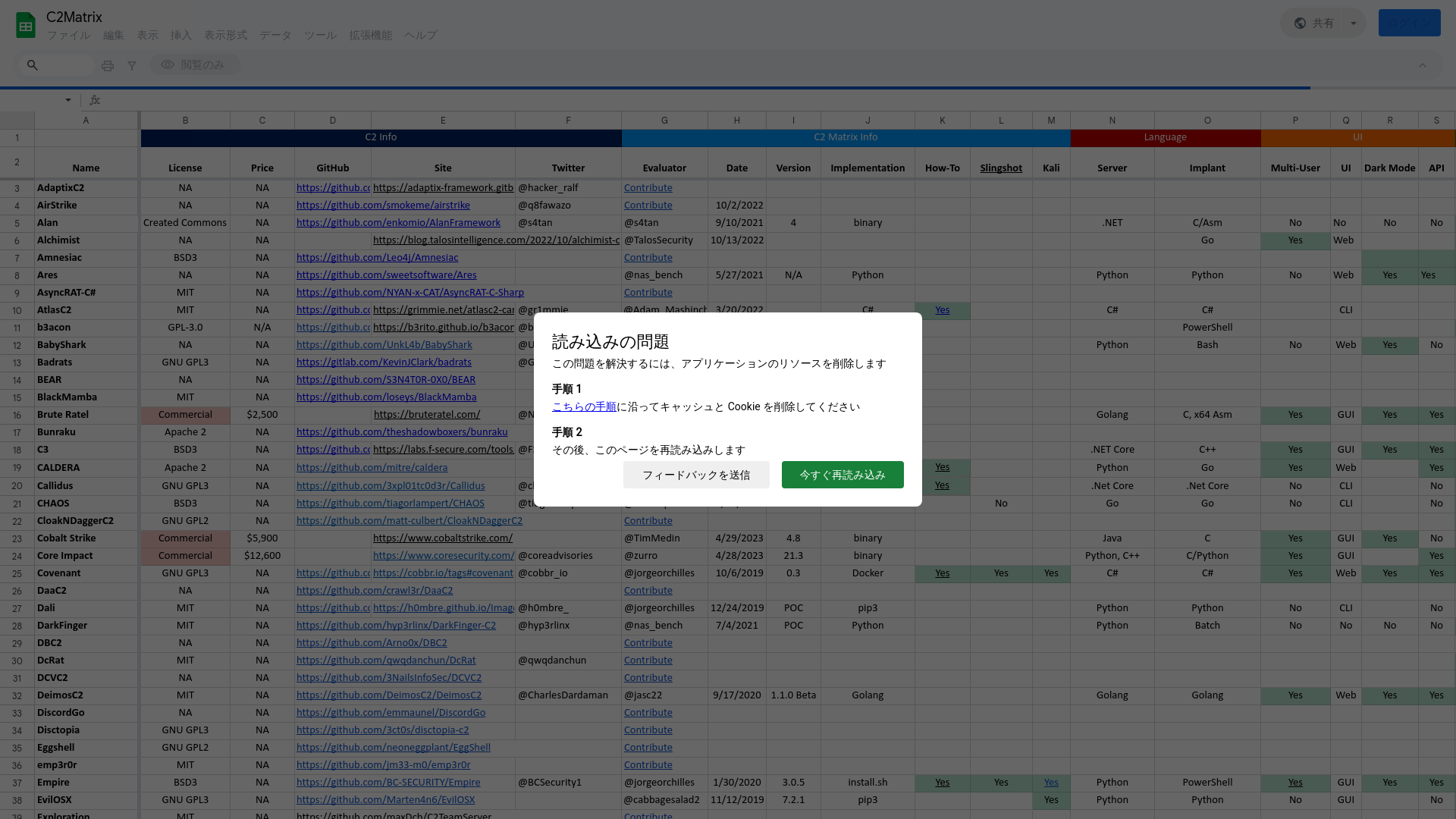Open the name box dropdown arrow
The width and height of the screenshot is (1456, 819).
coord(68,100)
